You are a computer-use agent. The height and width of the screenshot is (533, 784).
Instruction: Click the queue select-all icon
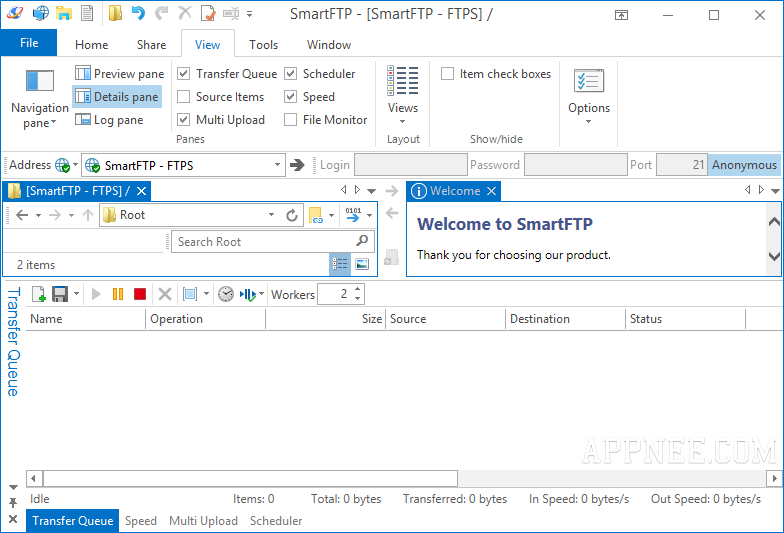click(190, 294)
